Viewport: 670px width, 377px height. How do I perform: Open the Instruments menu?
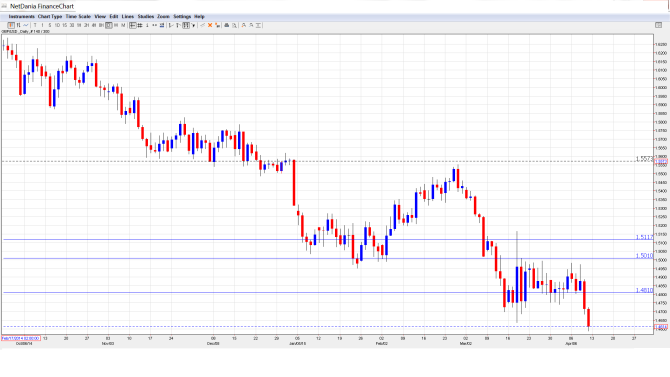21,17
